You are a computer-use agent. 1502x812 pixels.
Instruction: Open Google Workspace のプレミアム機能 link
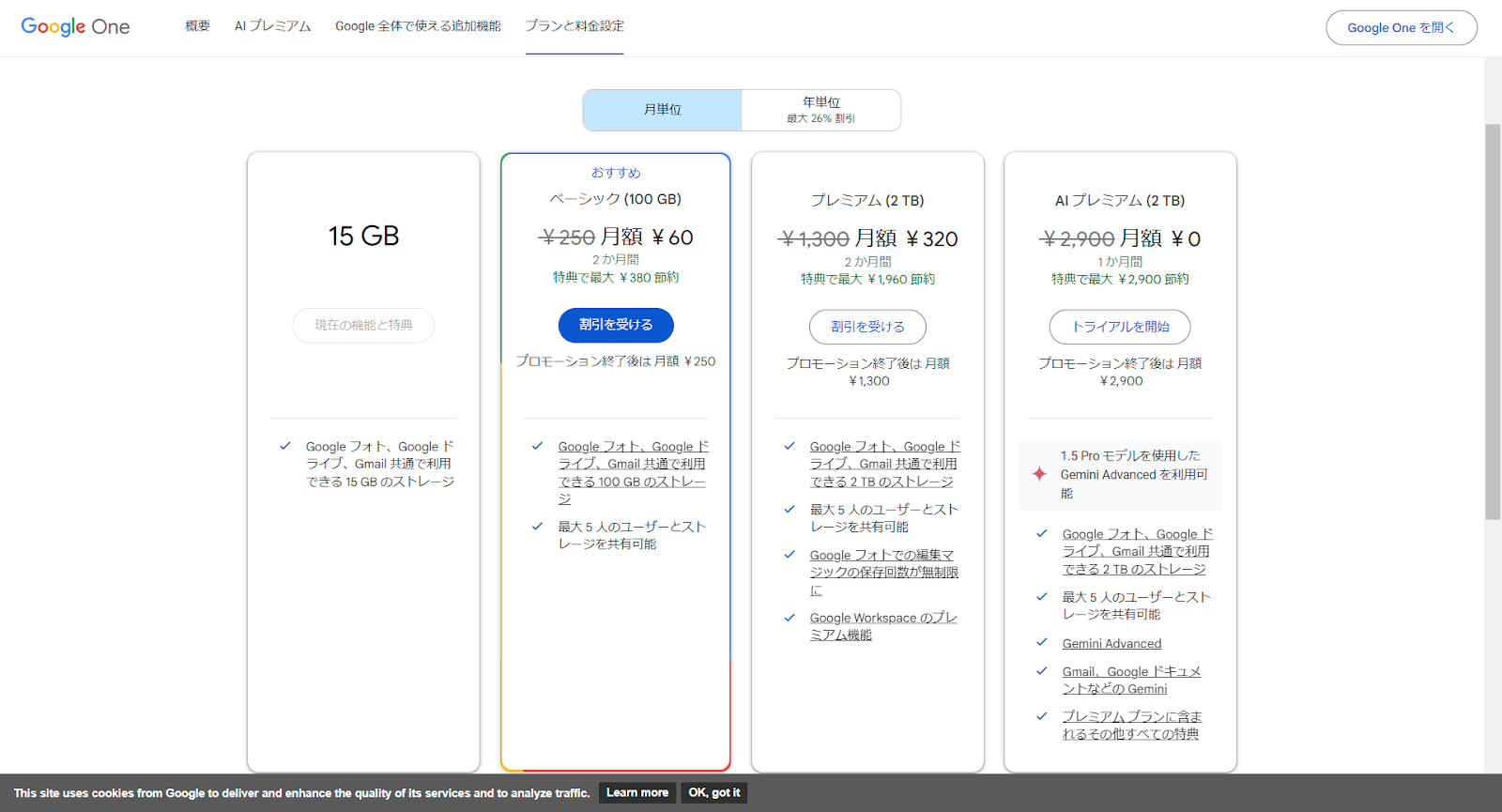pyautogui.click(x=883, y=626)
